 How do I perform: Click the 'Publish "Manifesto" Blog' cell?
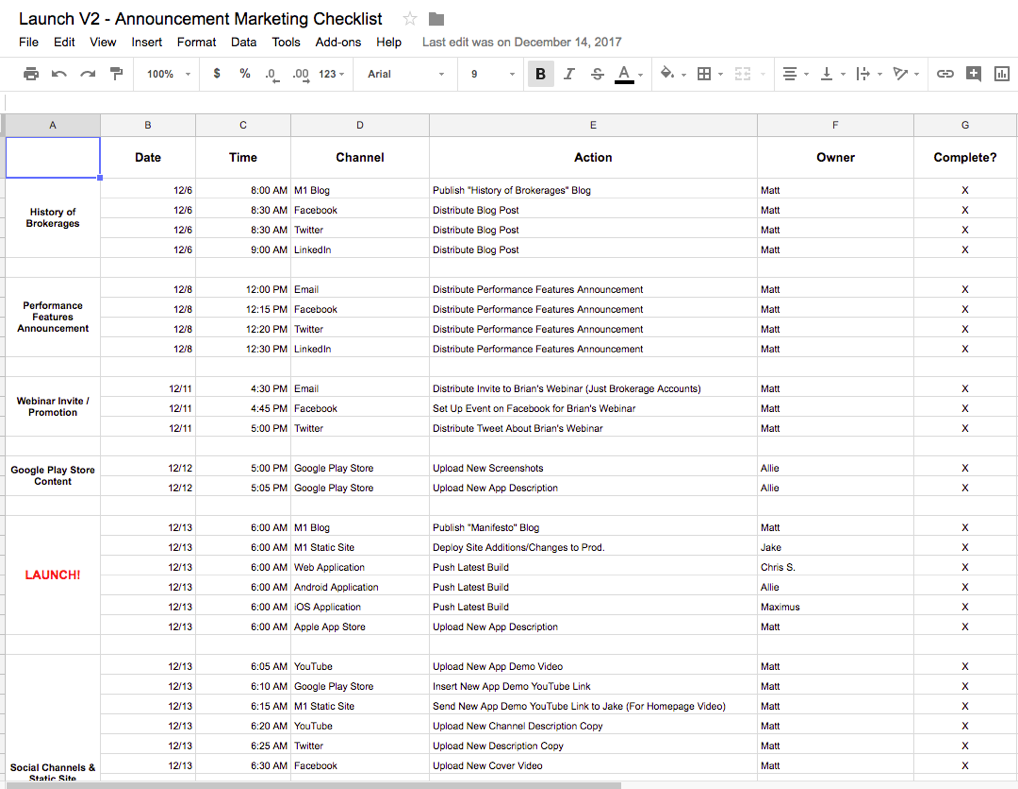coord(593,527)
